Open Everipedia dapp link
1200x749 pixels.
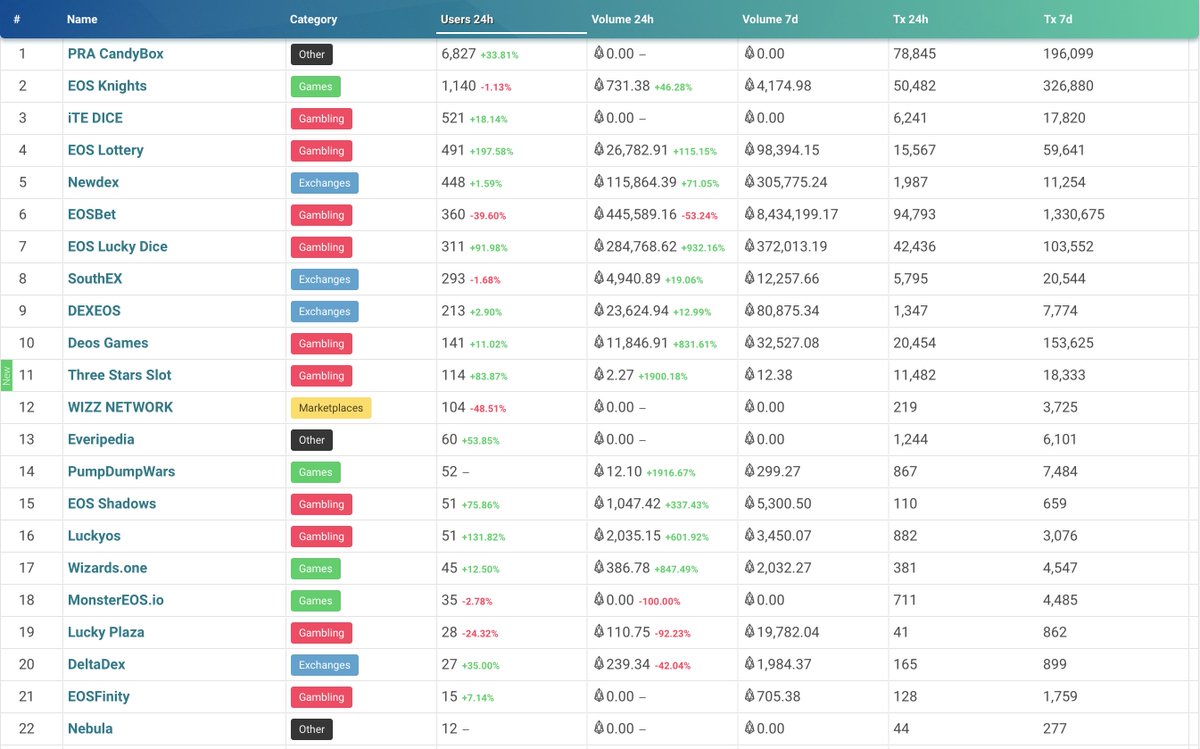point(101,439)
